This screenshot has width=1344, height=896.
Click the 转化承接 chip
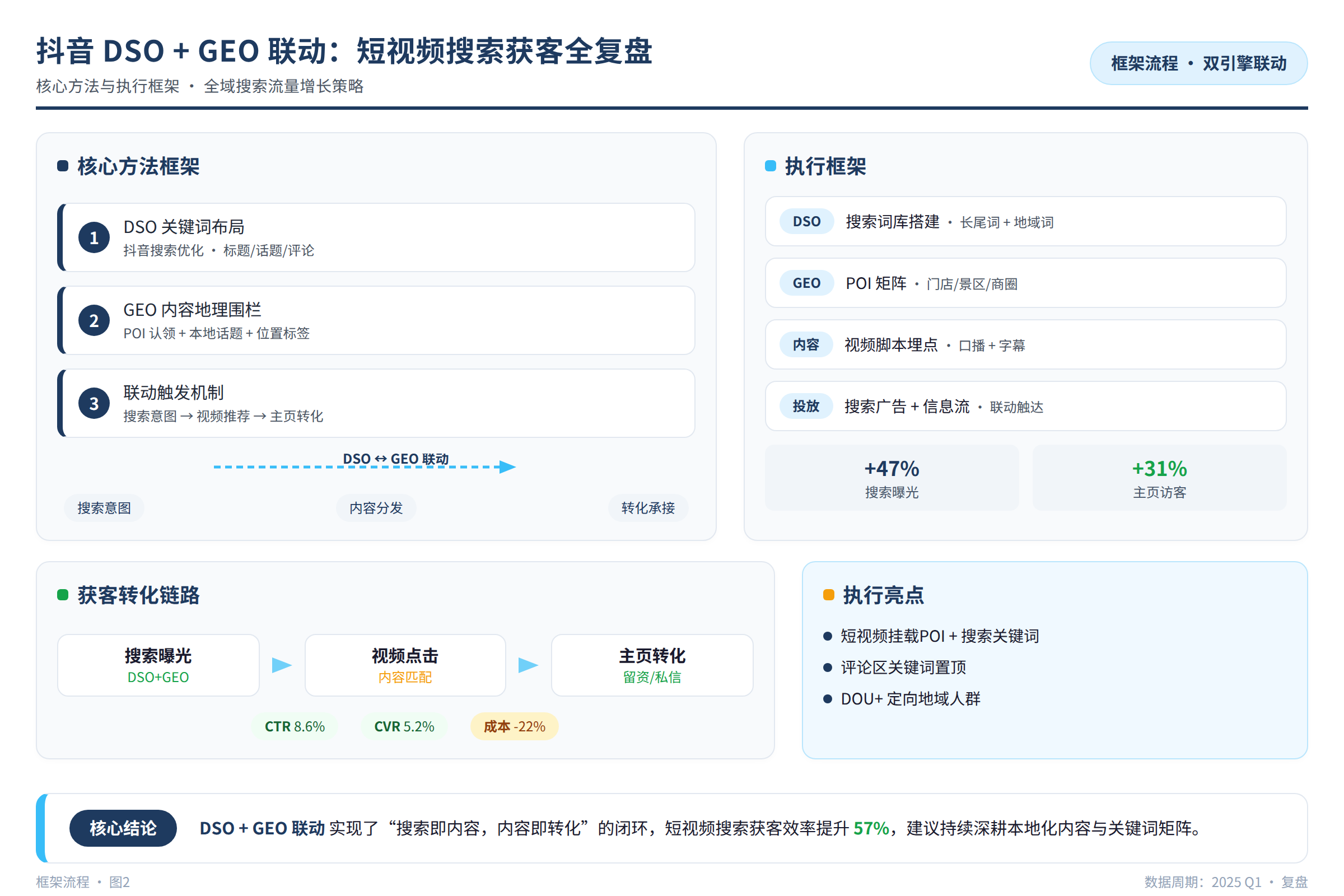click(648, 508)
